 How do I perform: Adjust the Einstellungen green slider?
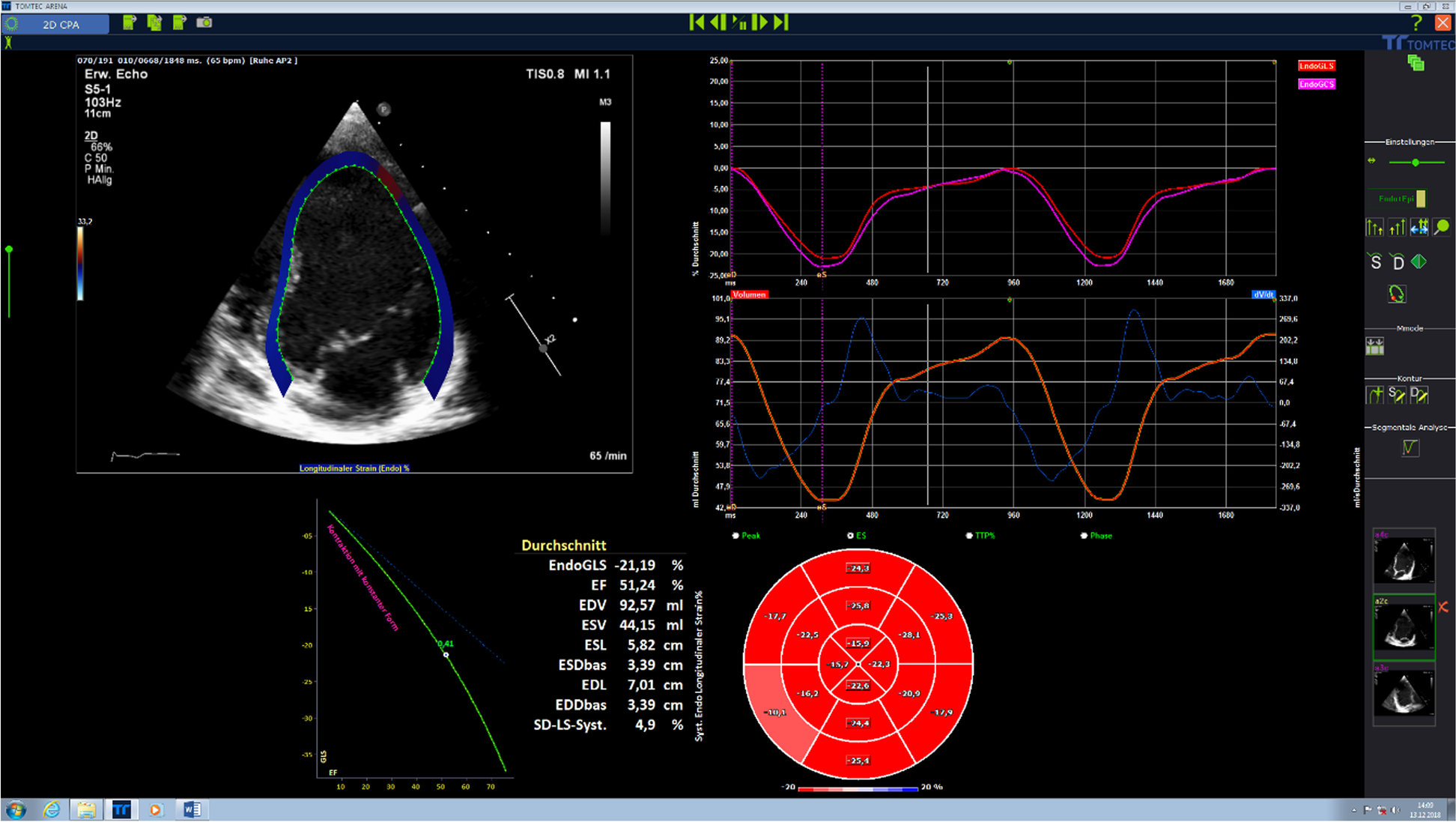(x=1415, y=162)
